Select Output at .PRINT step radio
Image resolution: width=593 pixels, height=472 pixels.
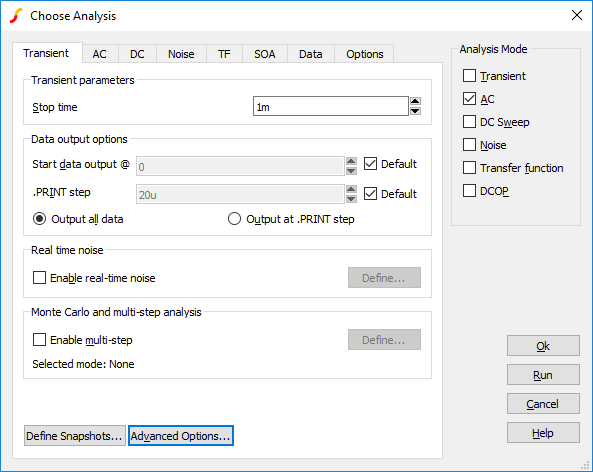234,219
